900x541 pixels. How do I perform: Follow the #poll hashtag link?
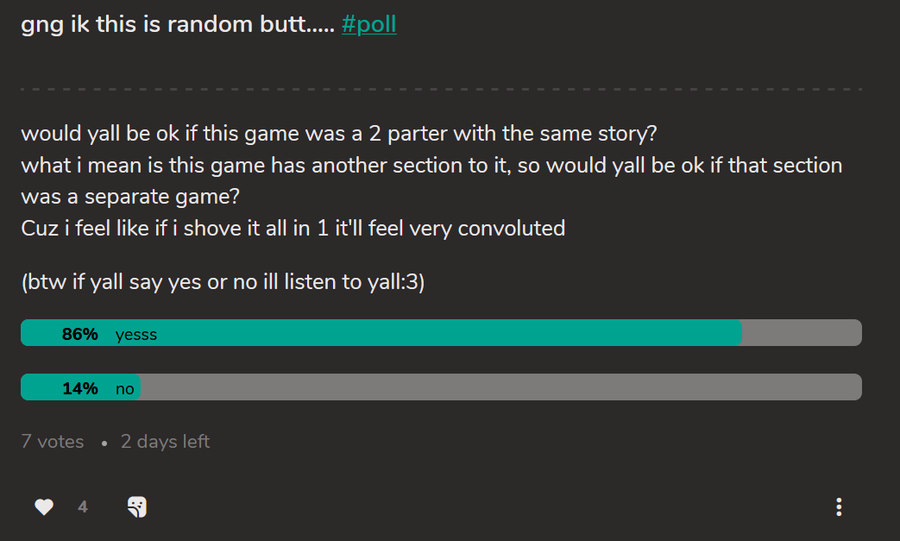(369, 24)
